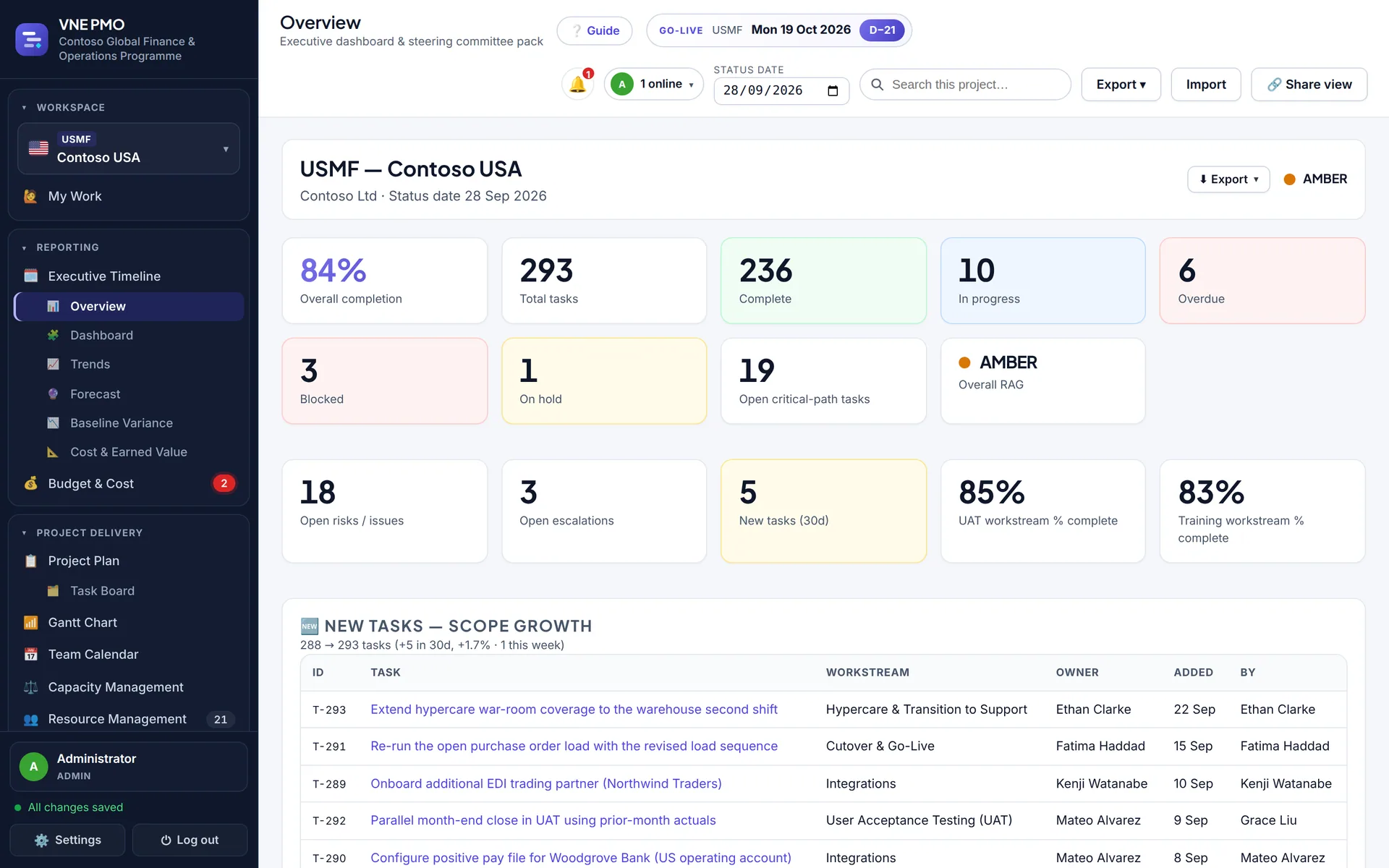Image resolution: width=1389 pixels, height=868 pixels.
Task: Open the USMF Contoso USA workspace dropdown
Action: 129,149
